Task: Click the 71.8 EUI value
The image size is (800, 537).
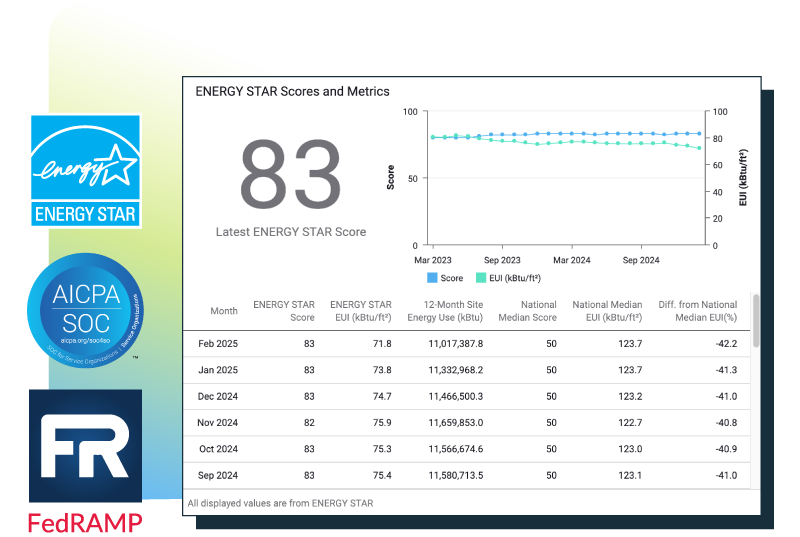Action: 382,344
